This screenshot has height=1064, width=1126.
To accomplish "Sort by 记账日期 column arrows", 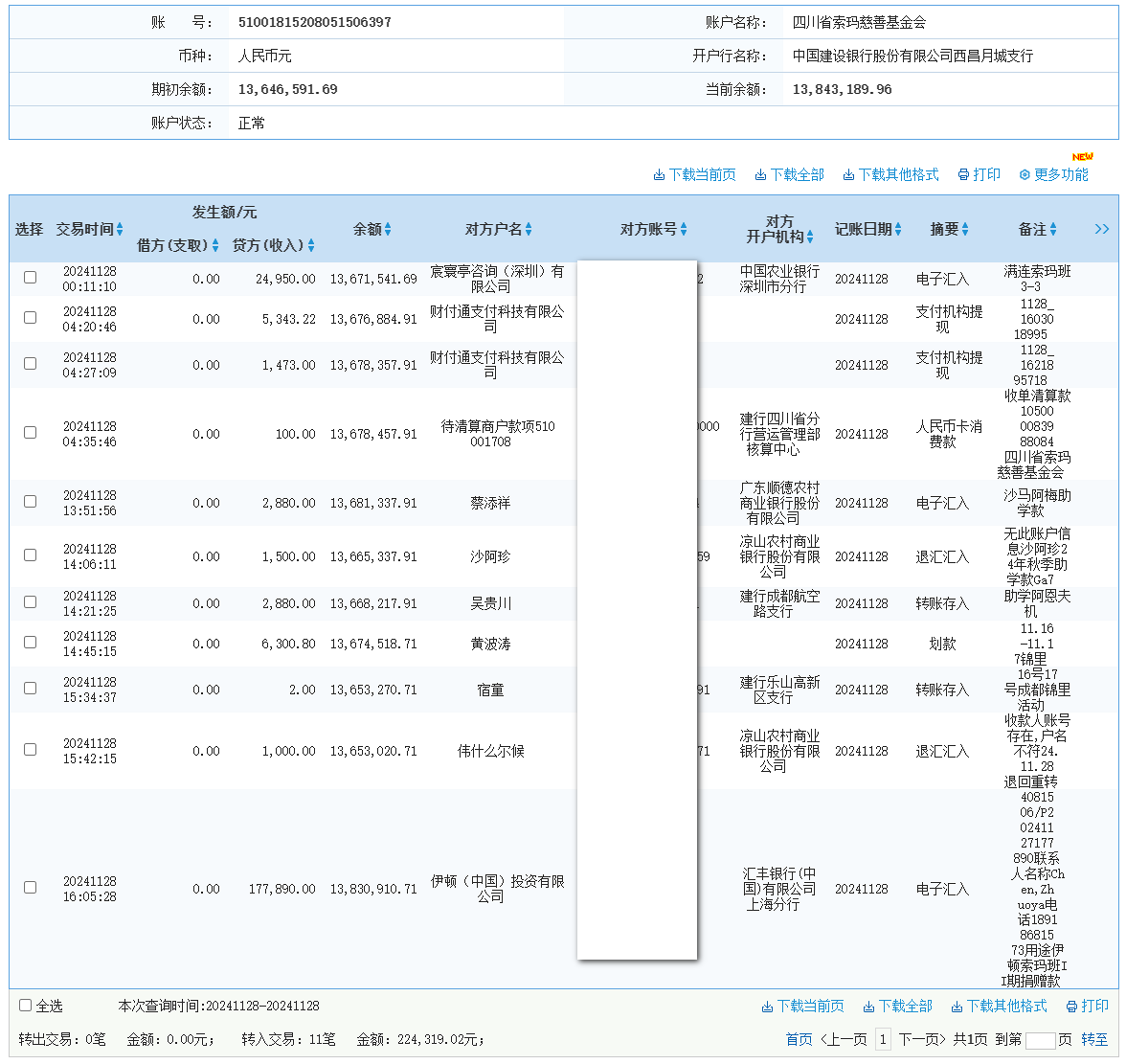I will click(898, 229).
